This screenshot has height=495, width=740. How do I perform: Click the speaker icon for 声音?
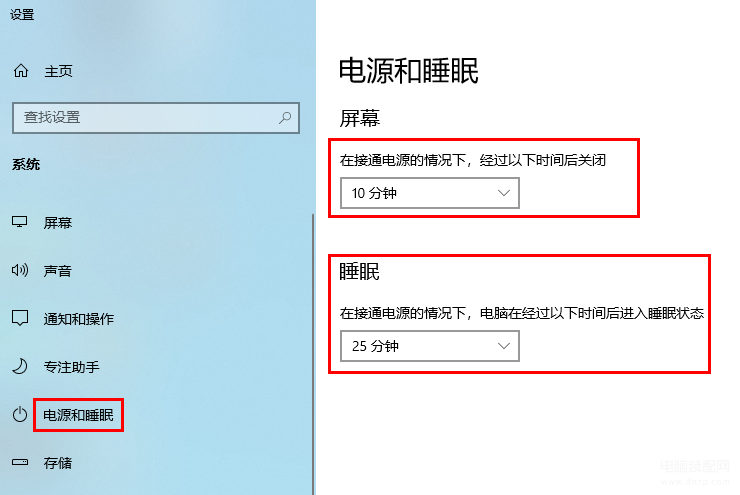pyautogui.click(x=20, y=270)
